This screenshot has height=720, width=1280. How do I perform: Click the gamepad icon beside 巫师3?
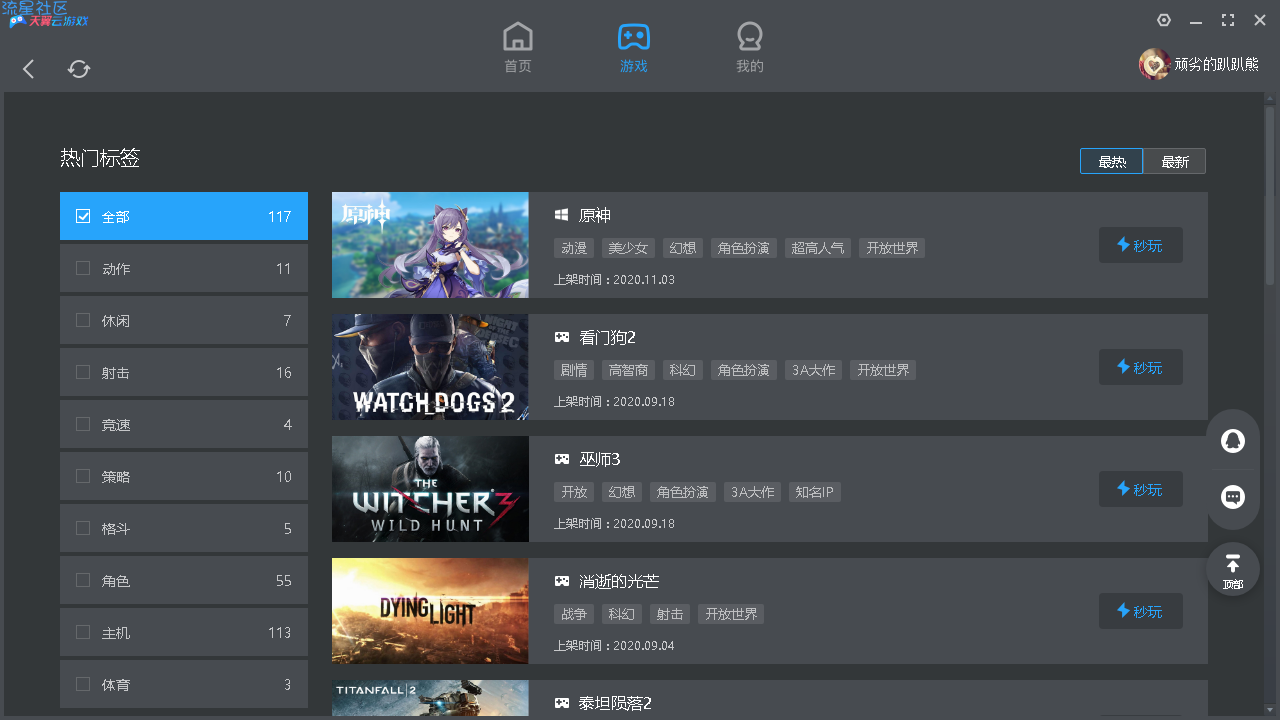click(562, 459)
